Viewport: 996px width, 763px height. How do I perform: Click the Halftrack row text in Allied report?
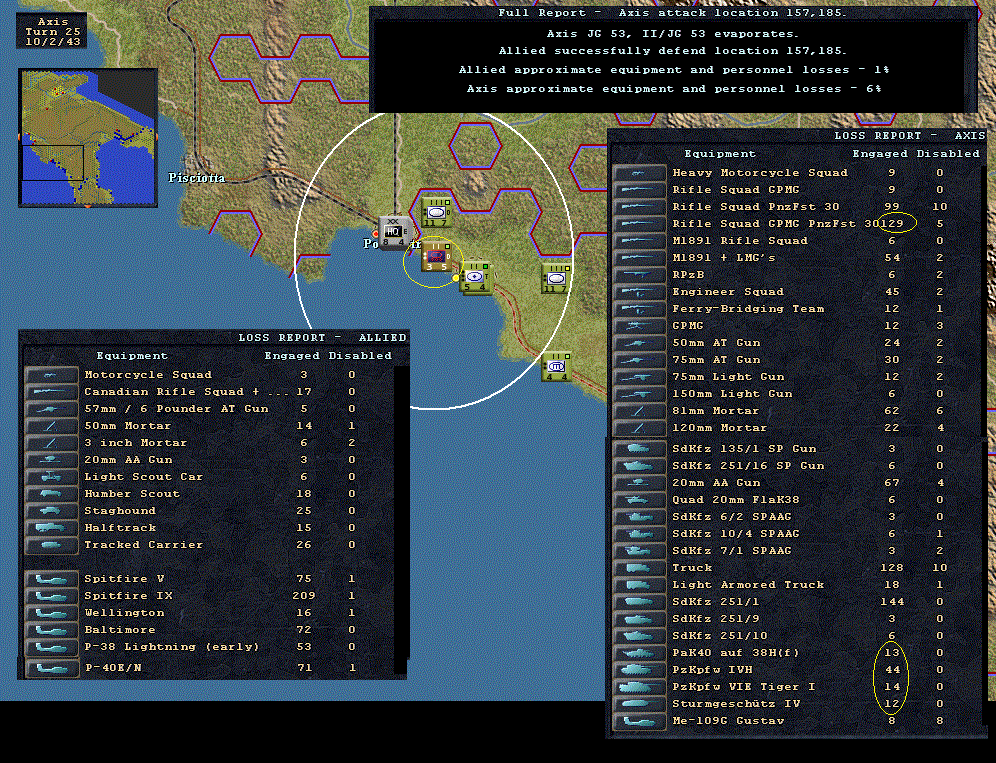(x=120, y=528)
